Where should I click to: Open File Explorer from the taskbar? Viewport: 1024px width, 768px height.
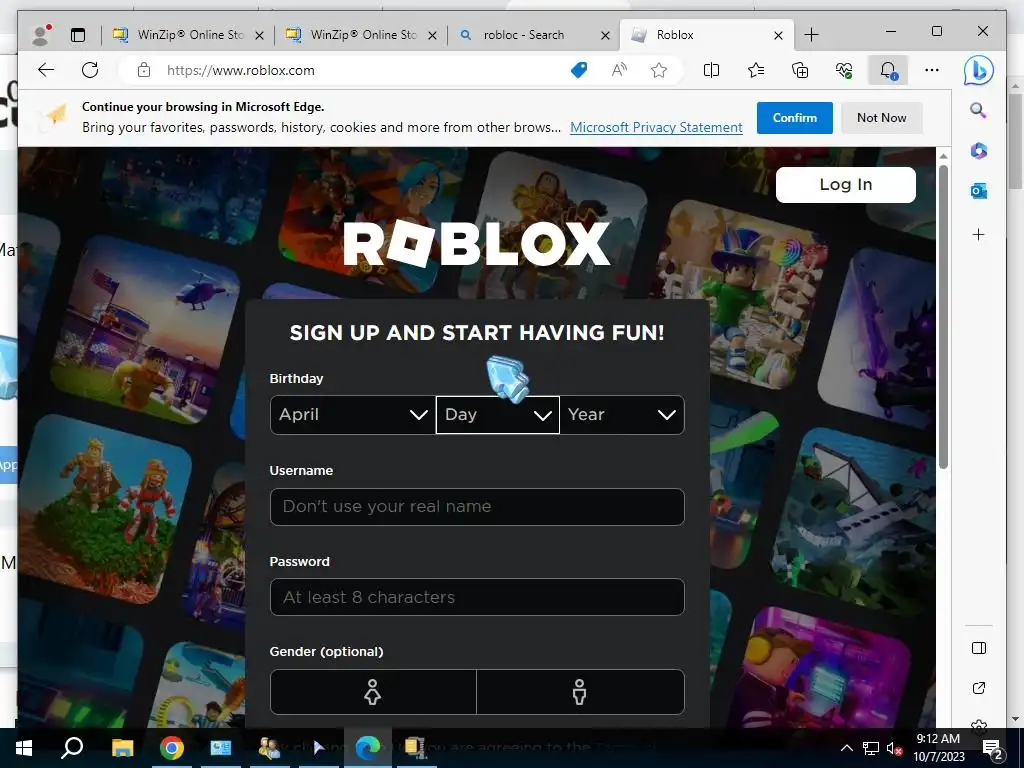click(x=122, y=748)
